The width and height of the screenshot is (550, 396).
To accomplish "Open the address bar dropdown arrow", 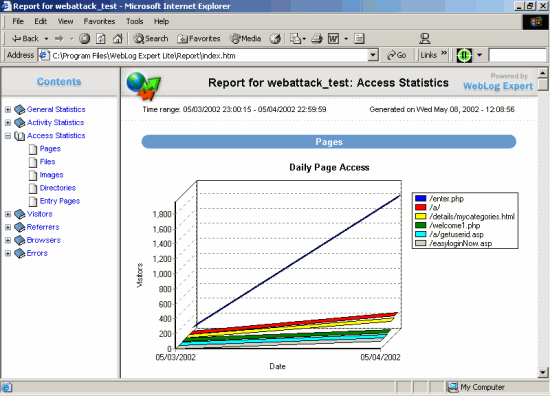I will point(373,55).
